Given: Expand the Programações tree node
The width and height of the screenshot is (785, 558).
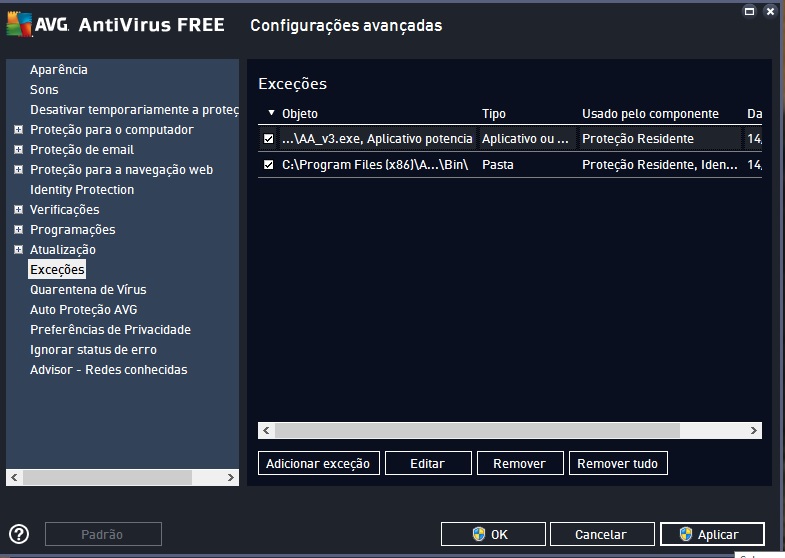Looking at the screenshot, I should [x=19, y=230].
